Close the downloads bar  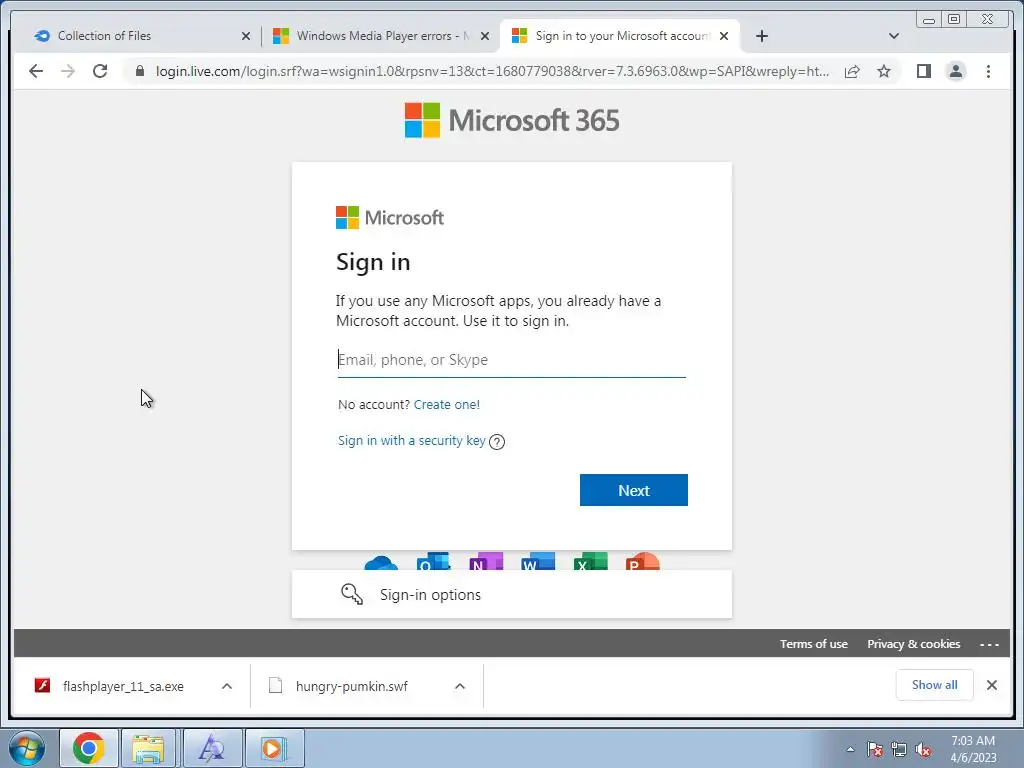991,684
